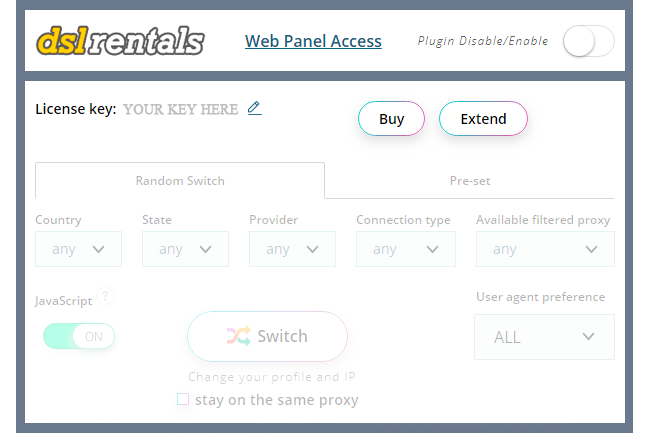The image size is (650, 433).
Task: Open the Country dropdown
Action: [x=78, y=249]
